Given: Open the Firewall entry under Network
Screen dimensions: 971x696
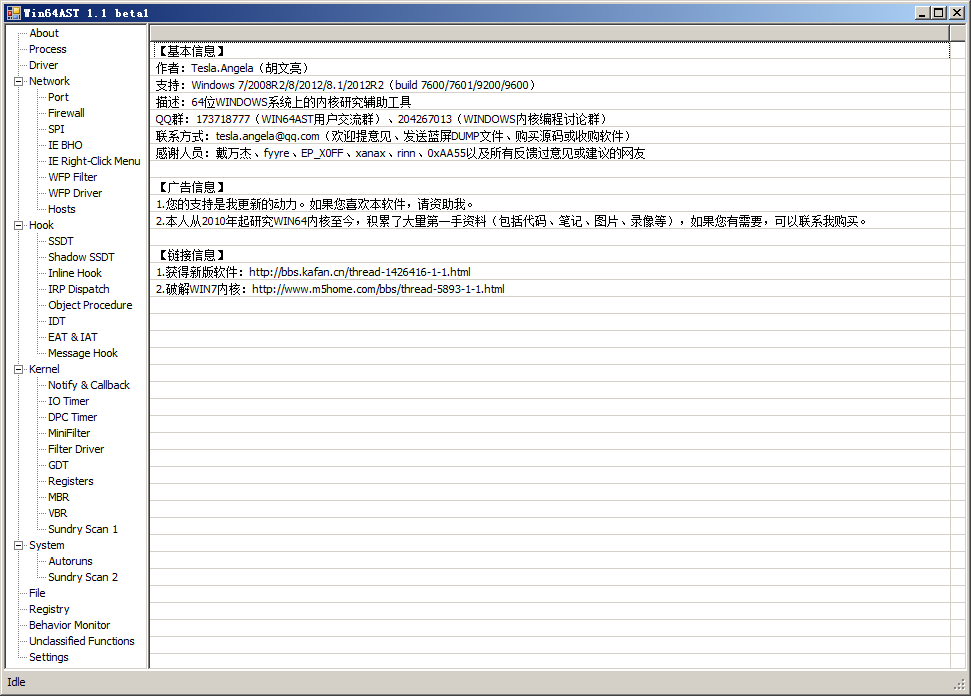Looking at the screenshot, I should click(x=66, y=113).
